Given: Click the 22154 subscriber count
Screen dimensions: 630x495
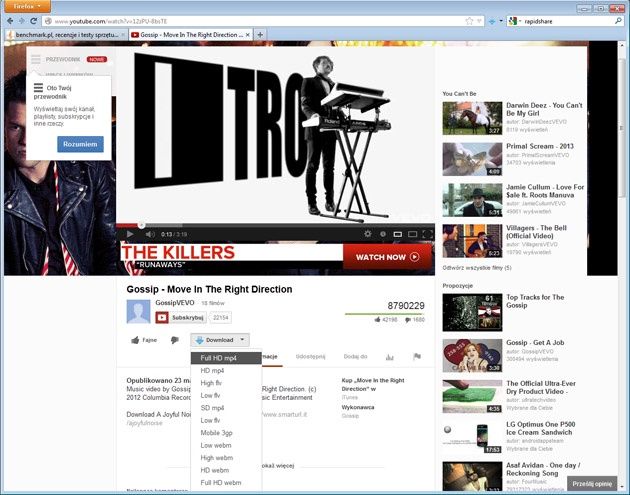Looking at the screenshot, I should pyautogui.click(x=220, y=317).
